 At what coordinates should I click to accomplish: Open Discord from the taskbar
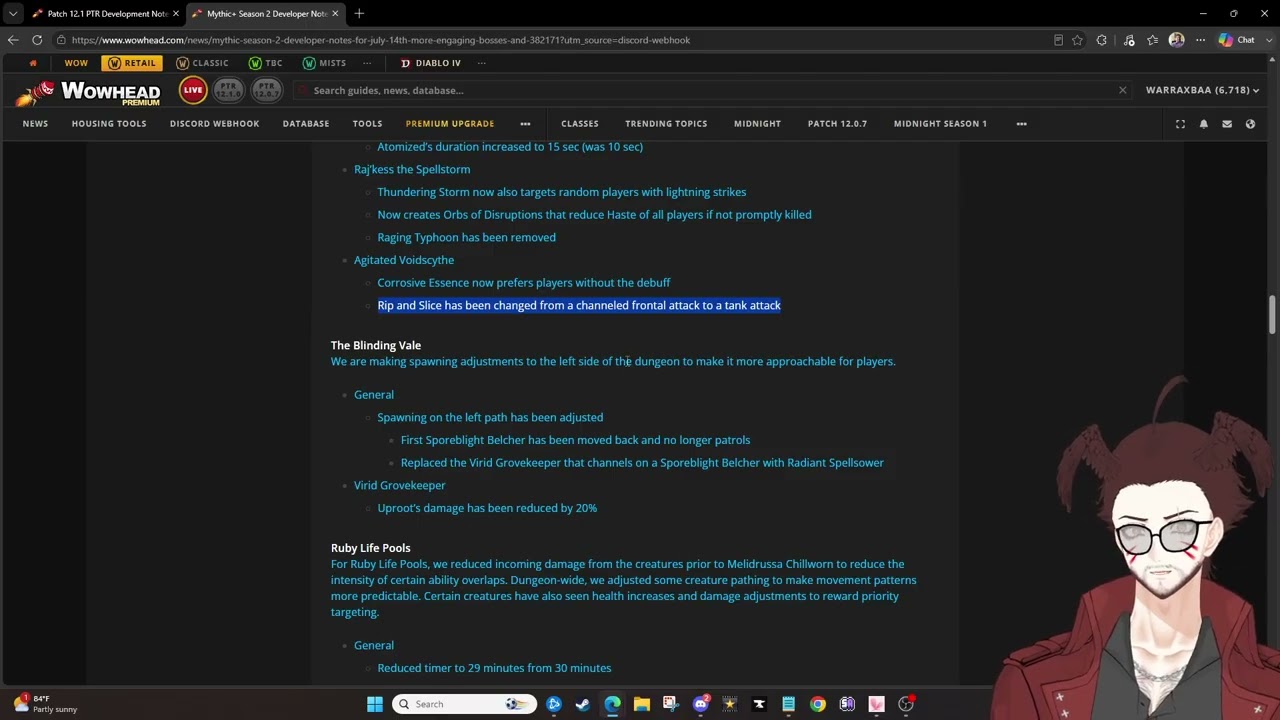(700, 704)
